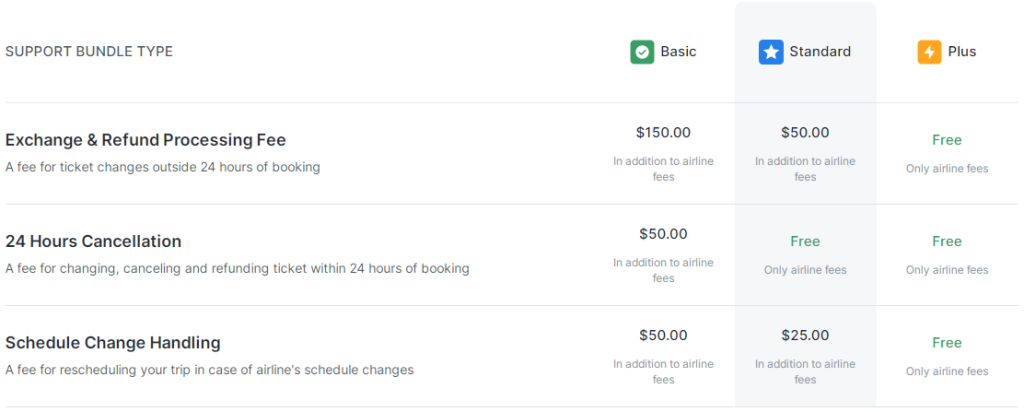
Task: Click the $50.00 Basic 24 hours cancellation price
Action: click(x=663, y=234)
